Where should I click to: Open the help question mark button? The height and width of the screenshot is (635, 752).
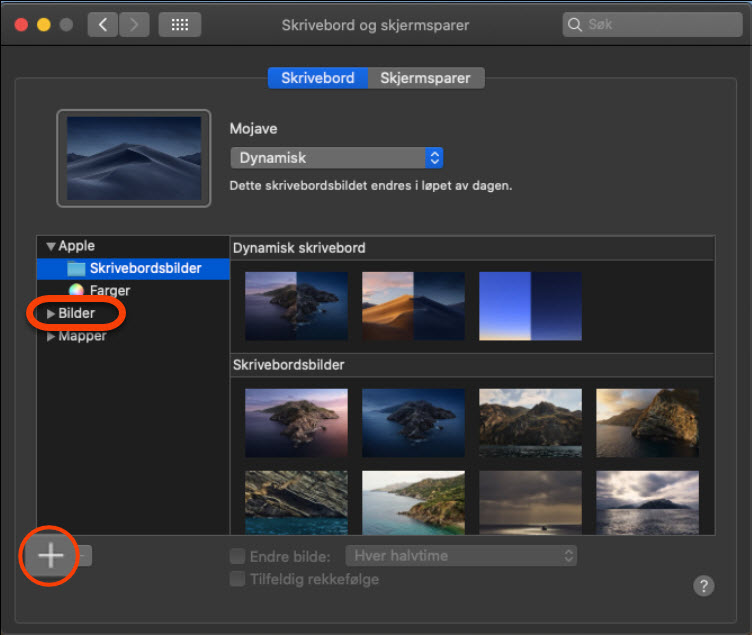coord(704,586)
